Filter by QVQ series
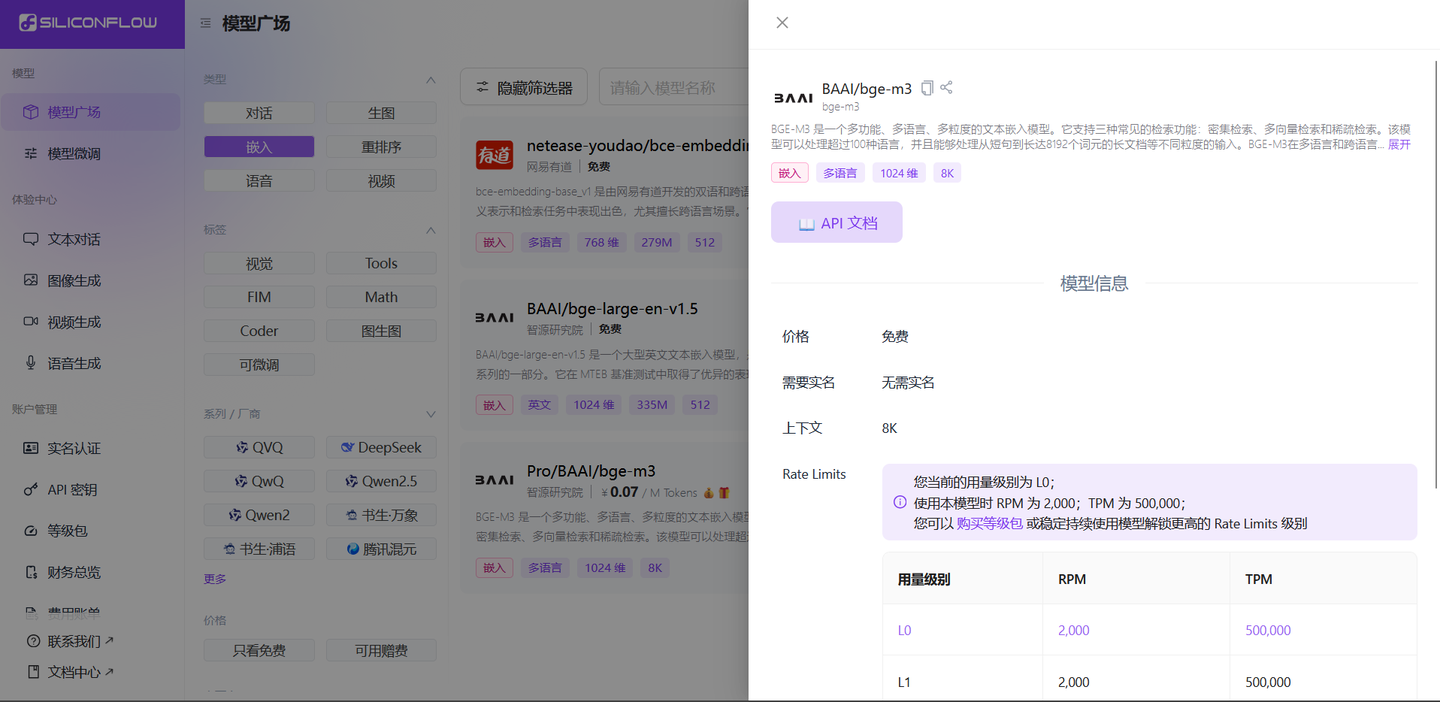 click(259, 447)
